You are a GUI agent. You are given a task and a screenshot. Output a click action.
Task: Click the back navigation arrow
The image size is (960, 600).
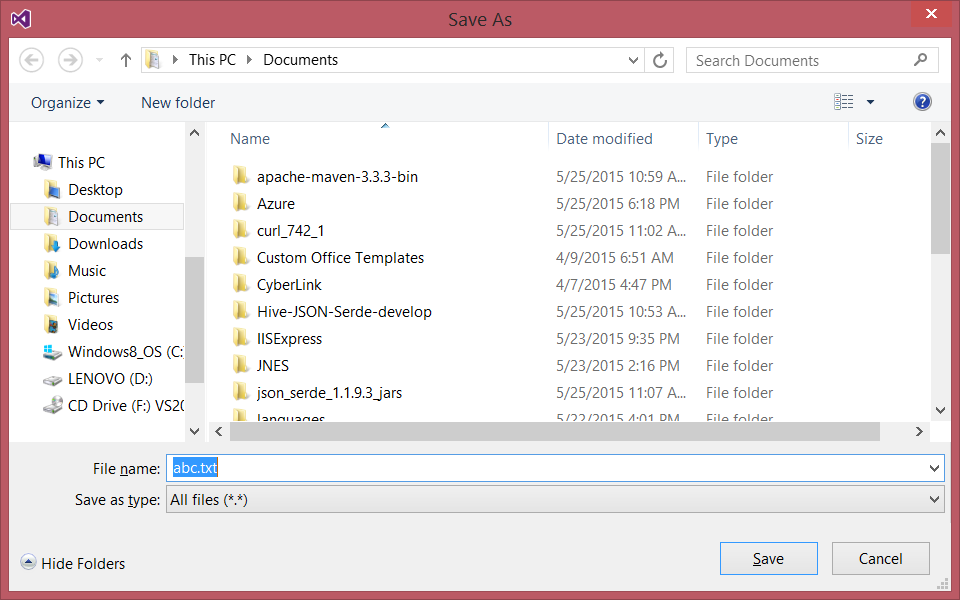click(x=31, y=60)
